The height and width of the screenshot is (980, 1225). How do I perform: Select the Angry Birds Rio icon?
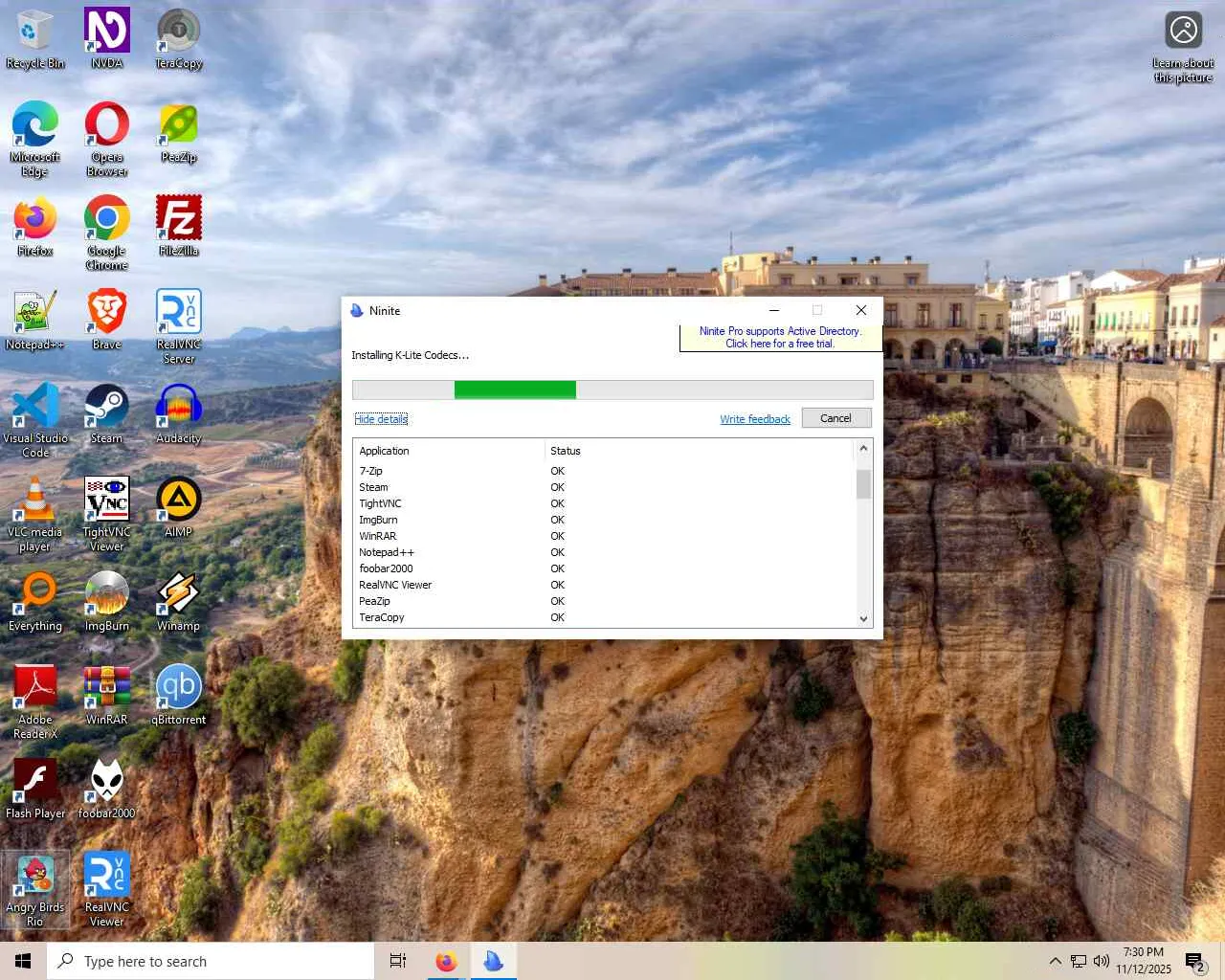pos(35,890)
